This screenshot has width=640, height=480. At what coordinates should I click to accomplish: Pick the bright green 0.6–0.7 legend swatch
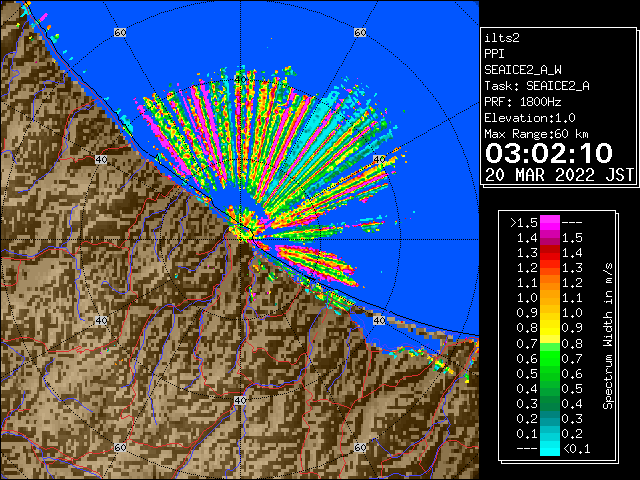point(550,358)
